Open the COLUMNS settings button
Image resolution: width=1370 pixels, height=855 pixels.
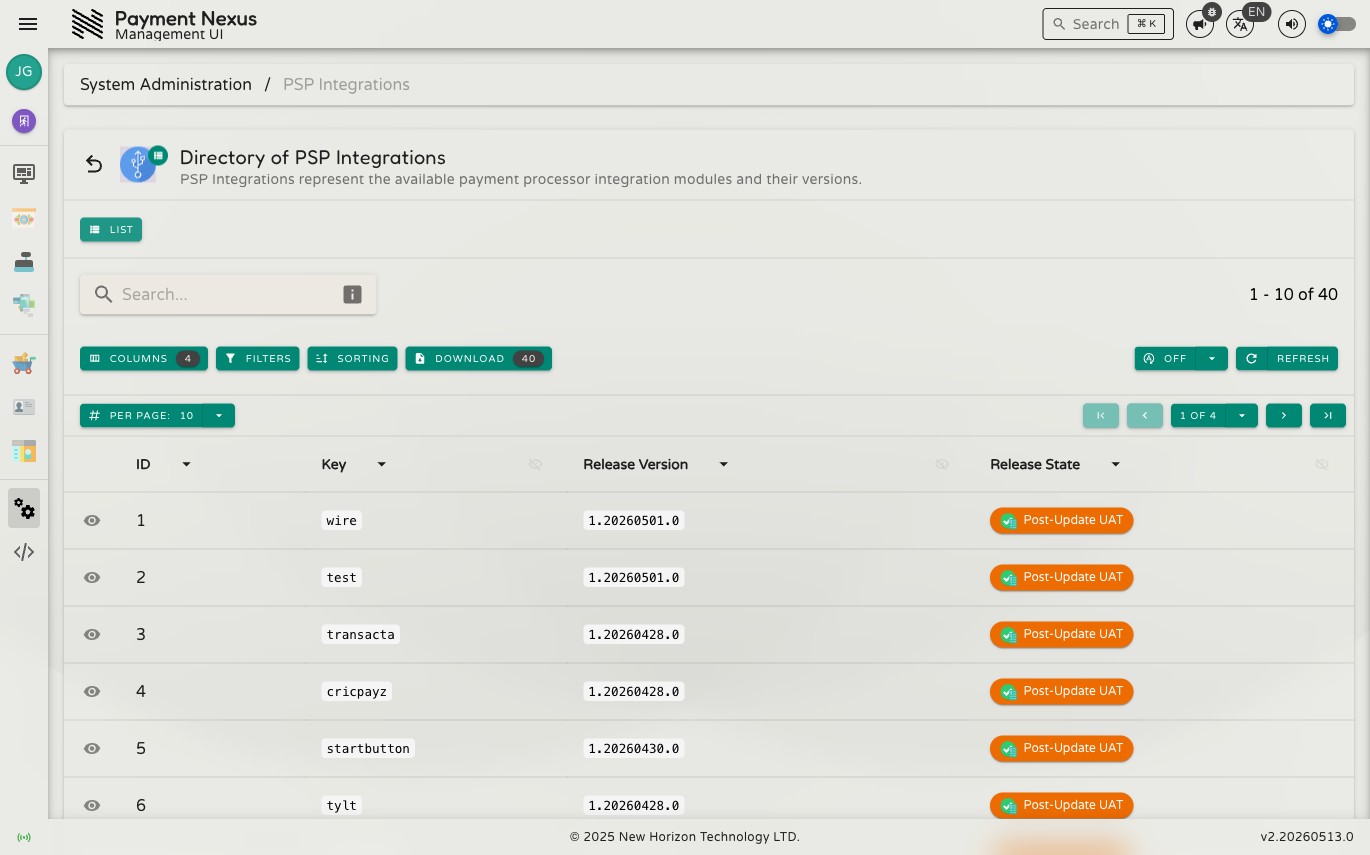pyautogui.click(x=144, y=358)
